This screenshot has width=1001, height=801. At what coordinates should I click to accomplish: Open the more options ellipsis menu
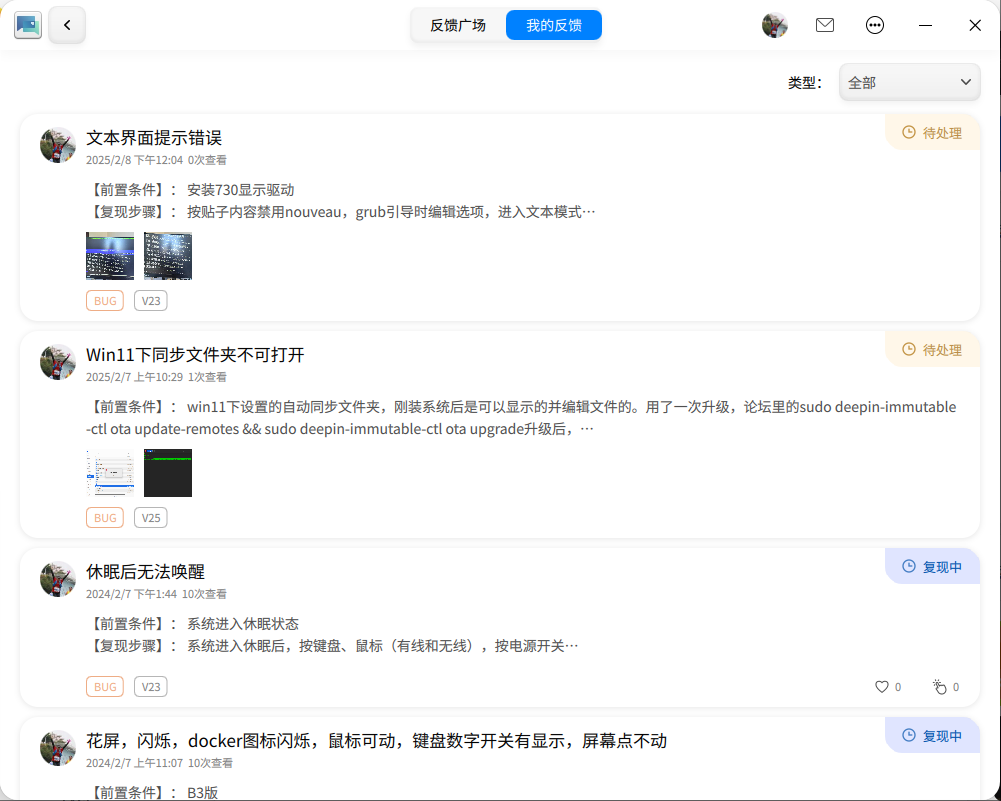875,26
